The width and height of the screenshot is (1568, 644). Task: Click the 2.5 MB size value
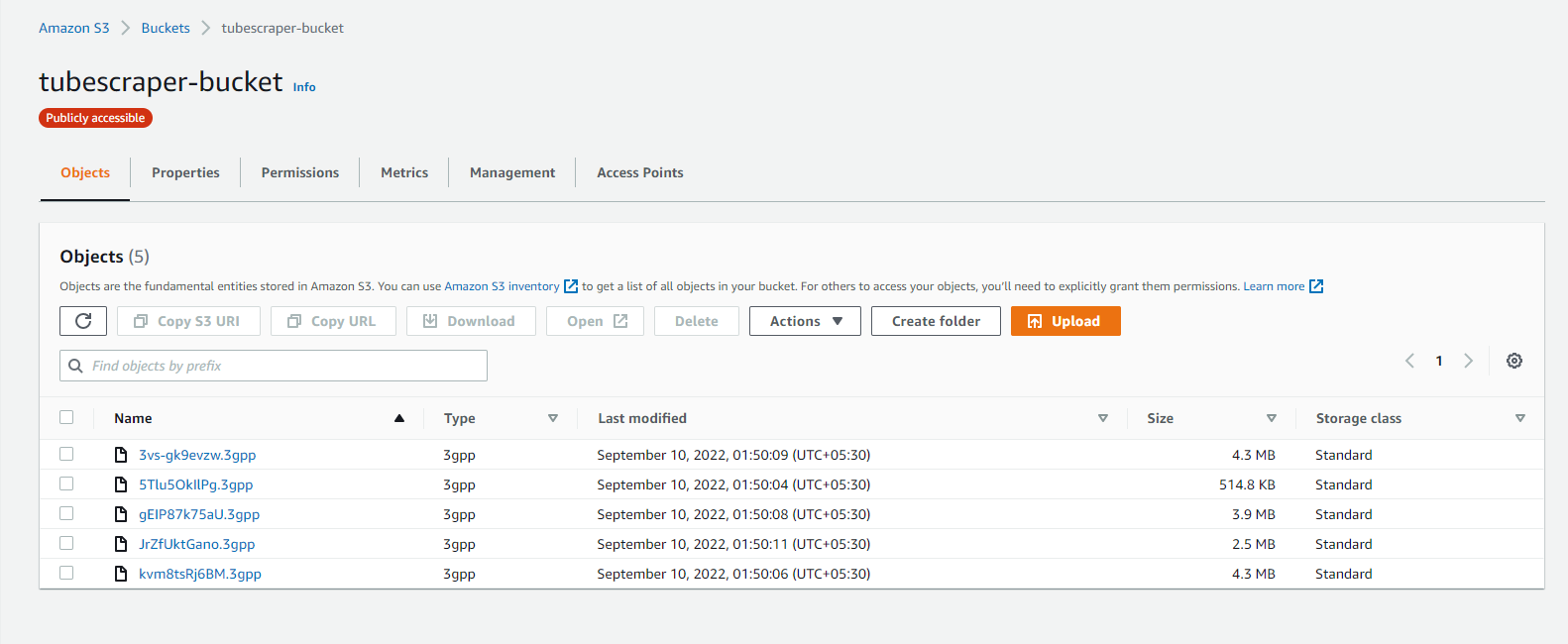(1254, 544)
